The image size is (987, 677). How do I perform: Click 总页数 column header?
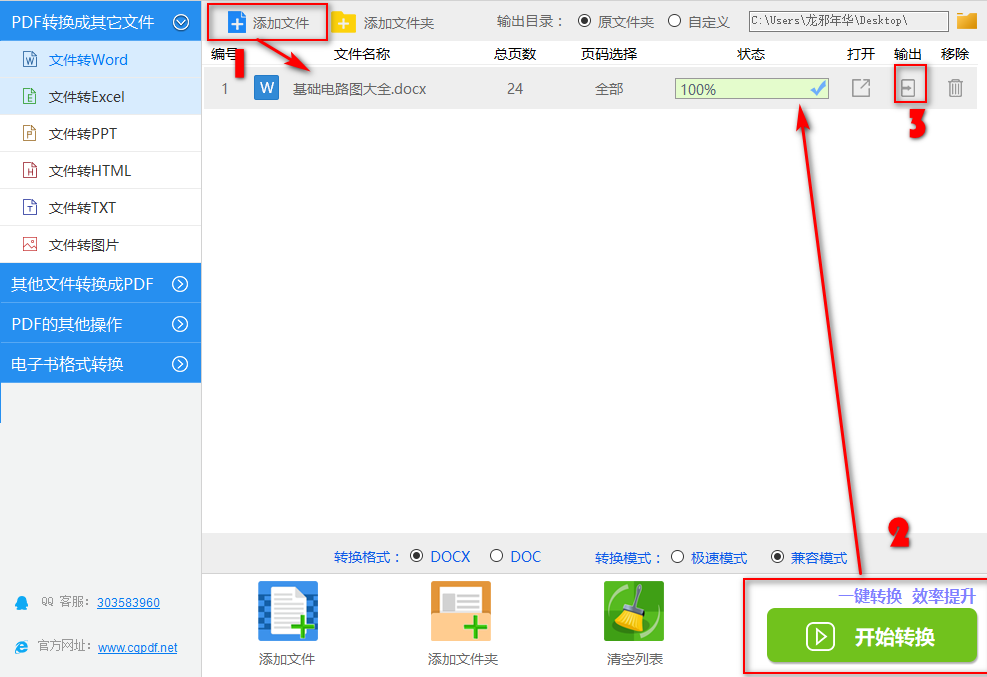(x=515, y=54)
